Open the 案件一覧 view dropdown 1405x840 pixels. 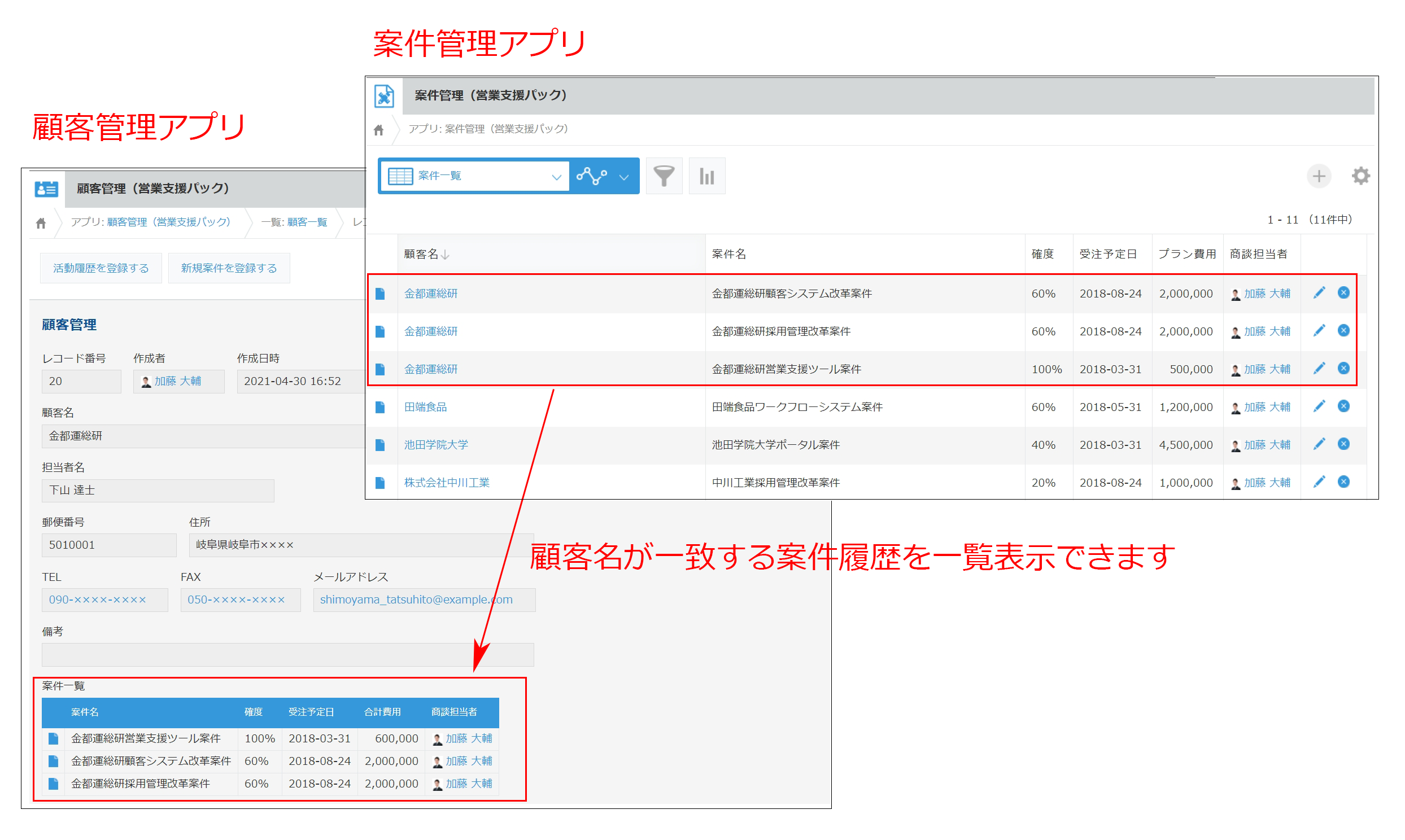pyautogui.click(x=555, y=176)
